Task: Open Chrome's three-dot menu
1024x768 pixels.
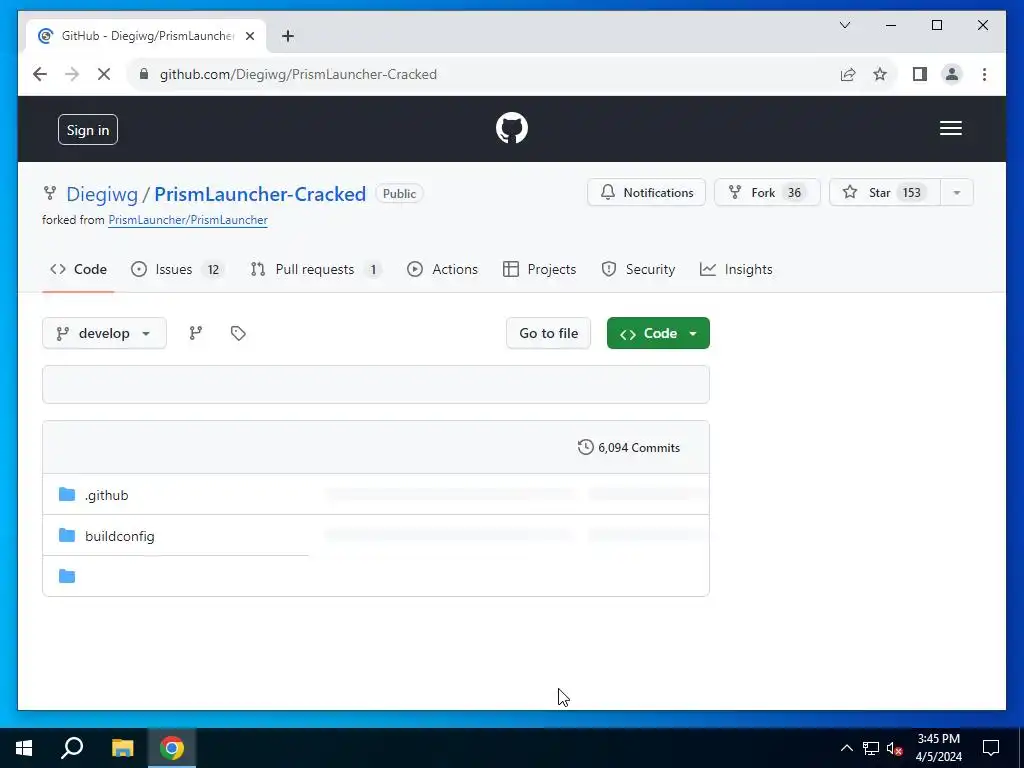Action: 984,74
